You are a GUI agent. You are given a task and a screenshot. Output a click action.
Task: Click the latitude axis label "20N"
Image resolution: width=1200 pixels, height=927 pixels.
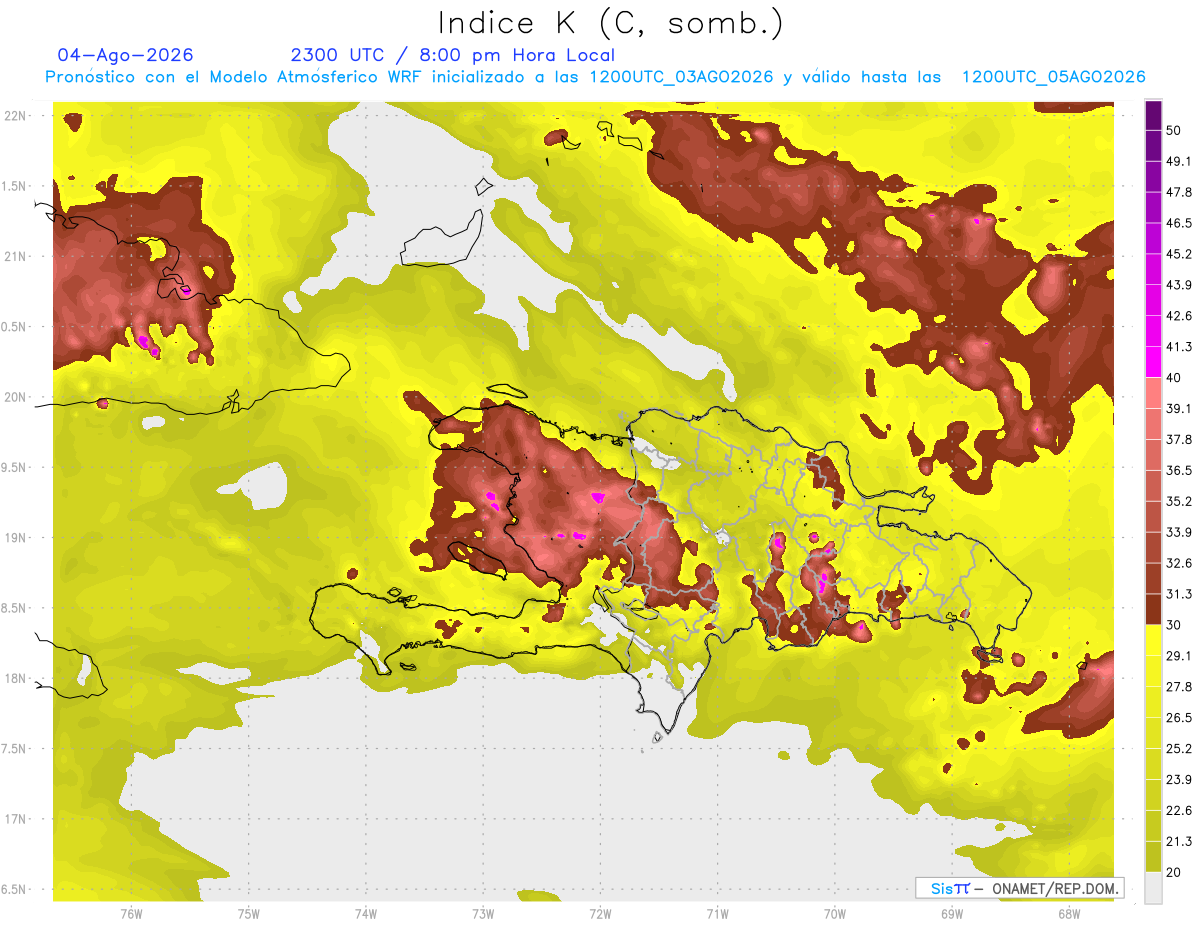coord(16,397)
